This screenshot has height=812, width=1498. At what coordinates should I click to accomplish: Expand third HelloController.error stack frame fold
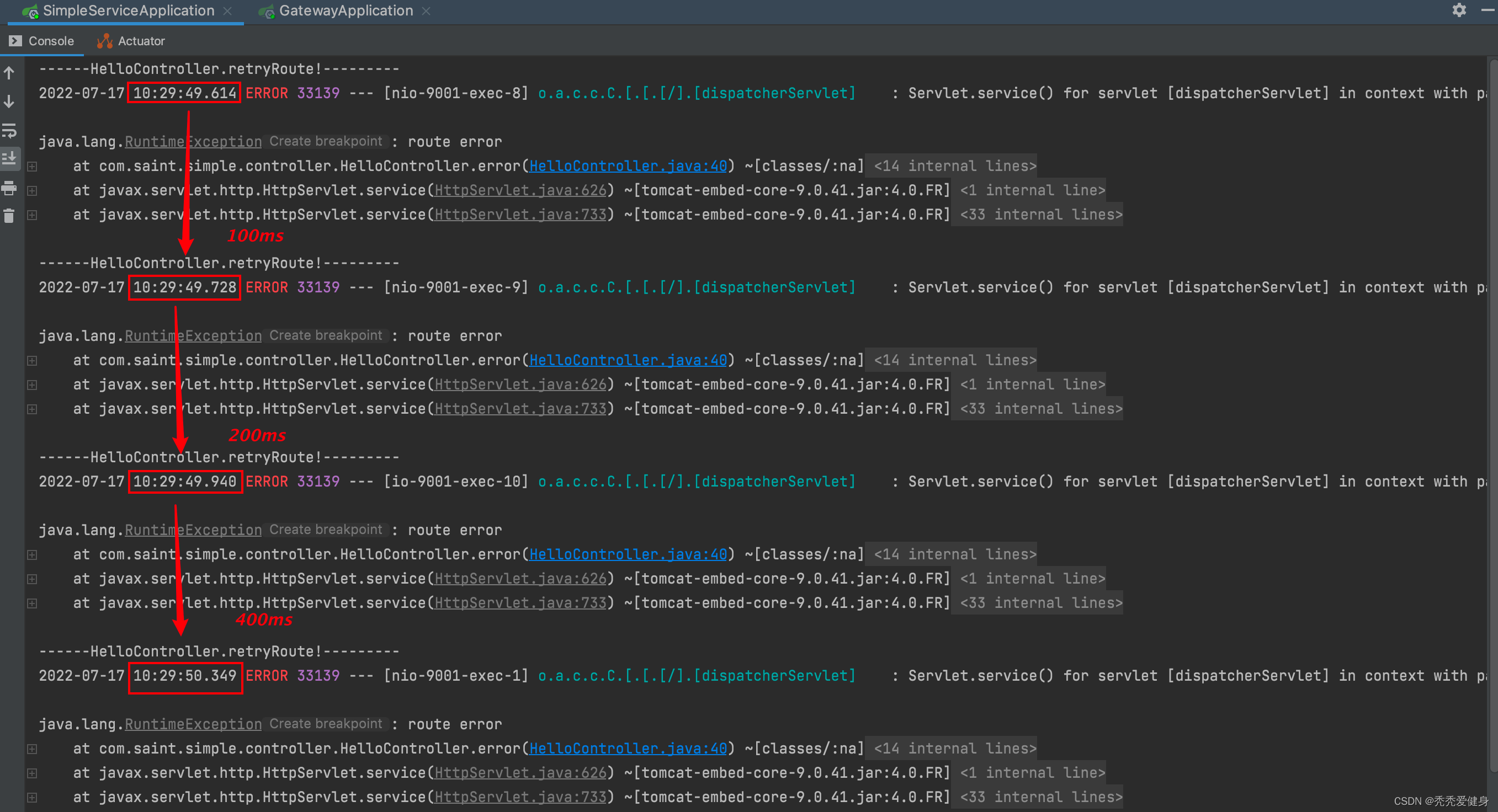click(33, 554)
